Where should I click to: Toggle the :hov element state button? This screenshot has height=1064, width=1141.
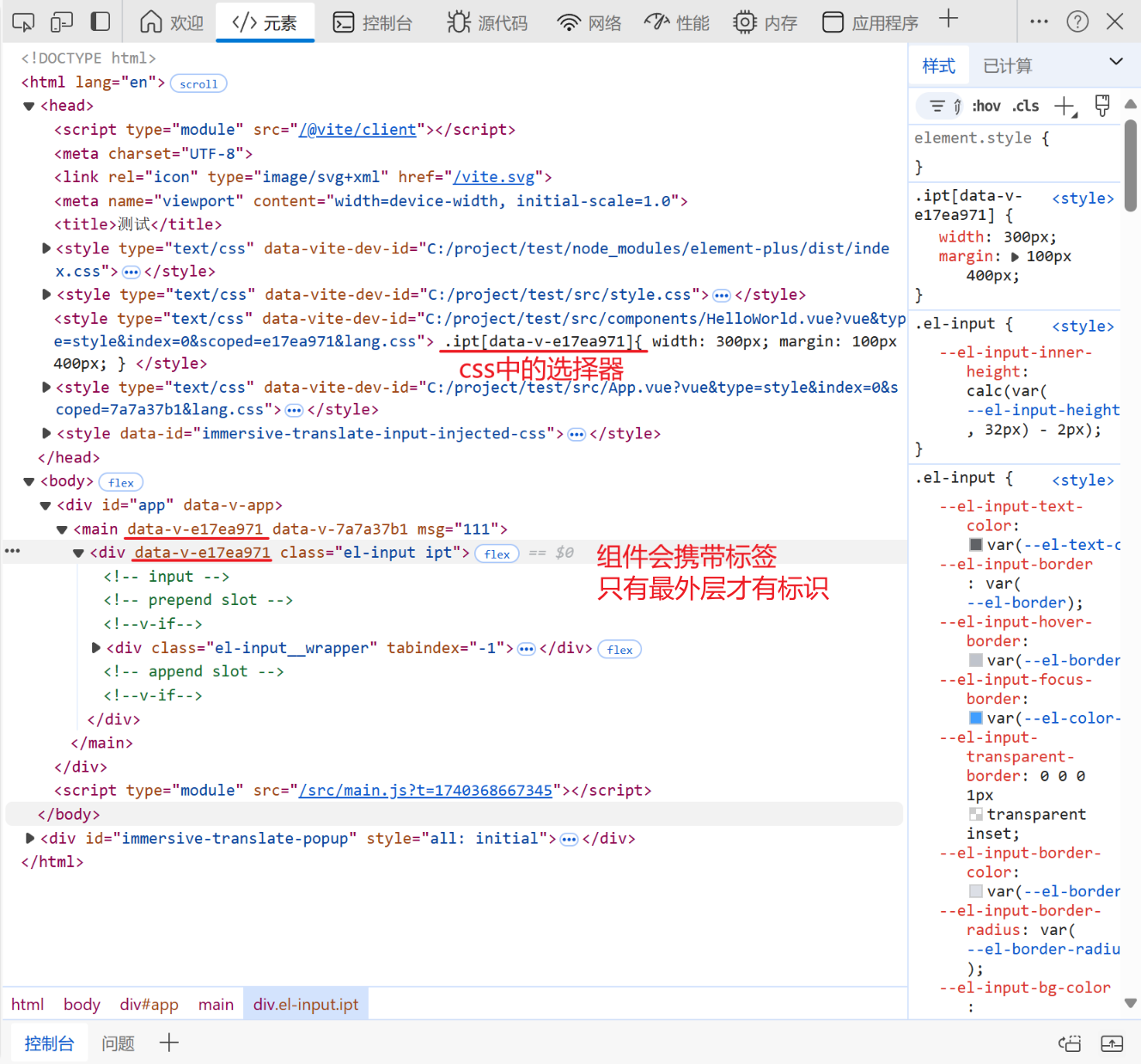986,107
